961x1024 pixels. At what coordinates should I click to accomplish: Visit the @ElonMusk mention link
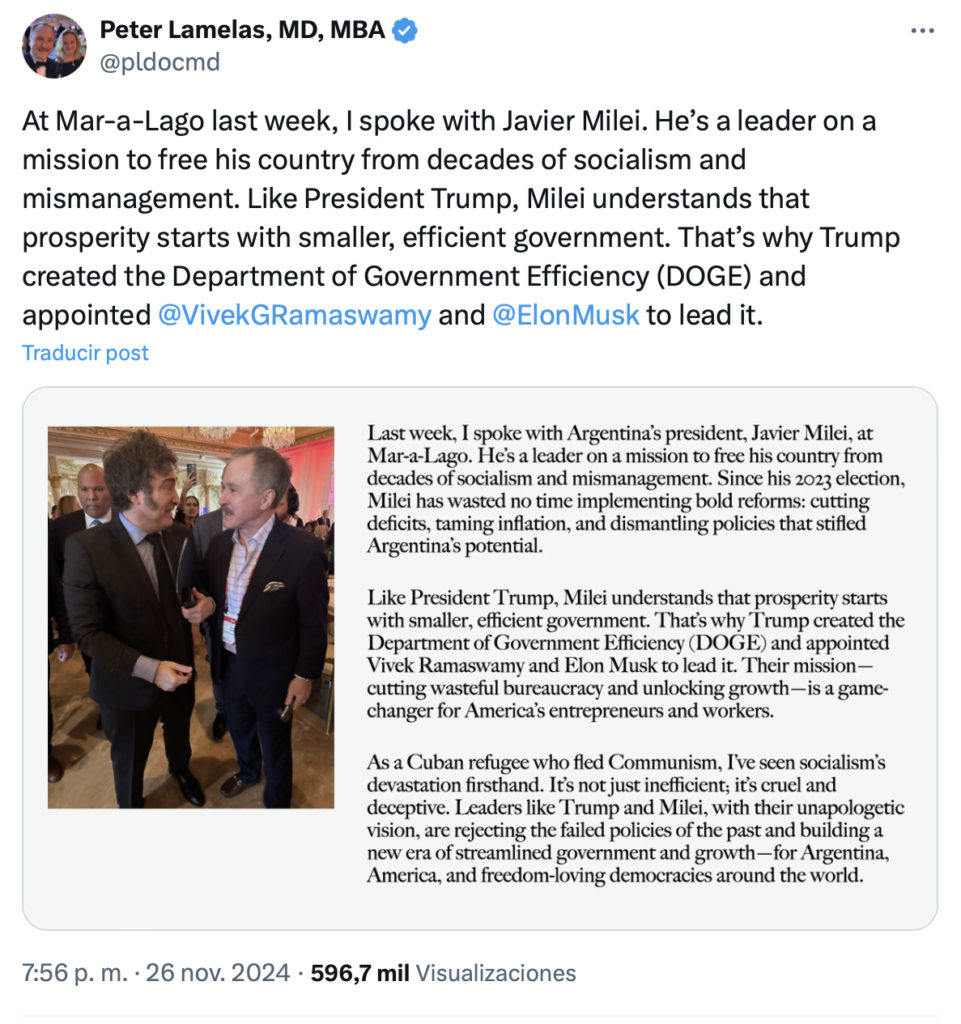click(566, 315)
